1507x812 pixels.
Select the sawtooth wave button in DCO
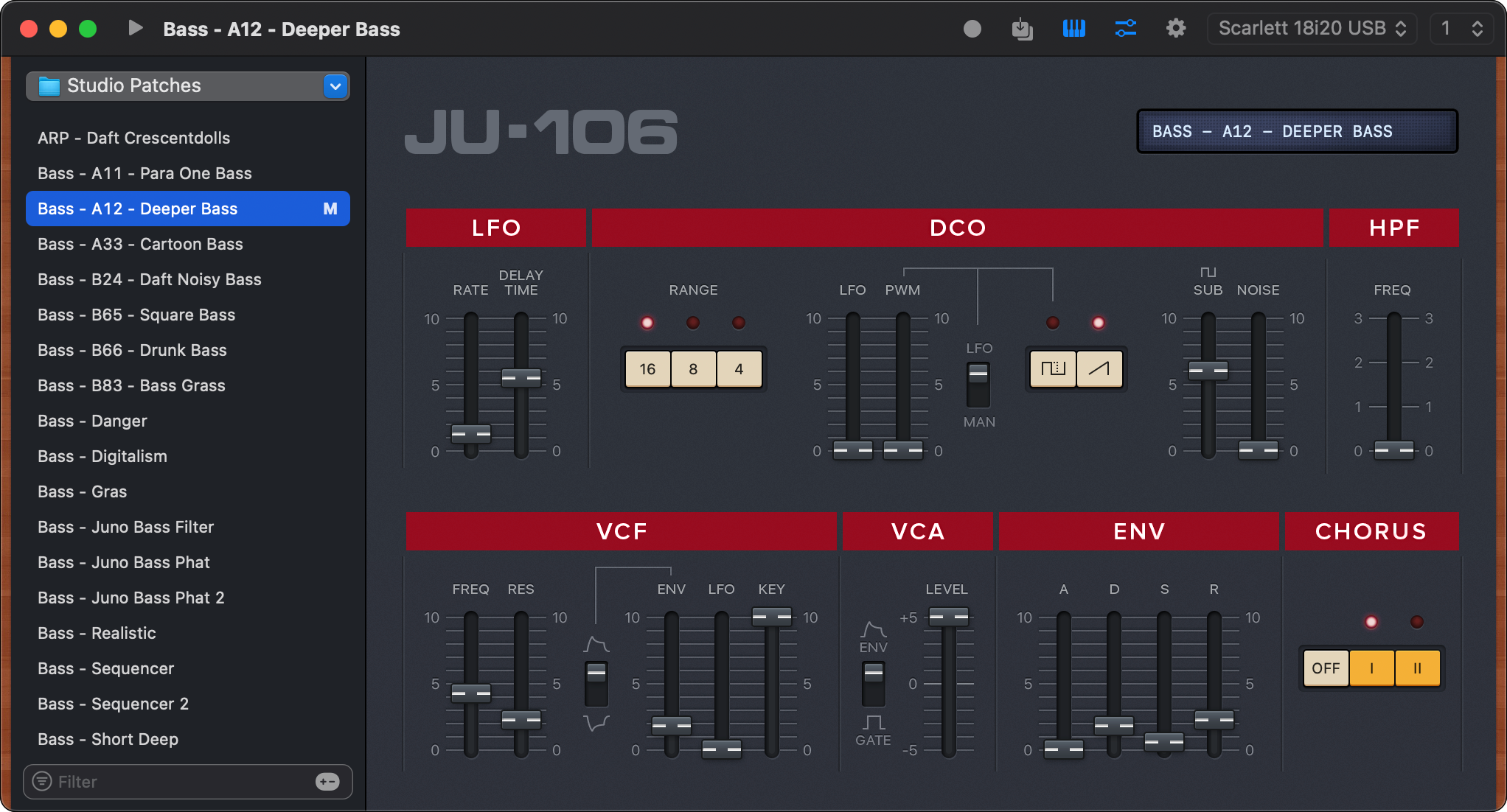tap(1099, 369)
